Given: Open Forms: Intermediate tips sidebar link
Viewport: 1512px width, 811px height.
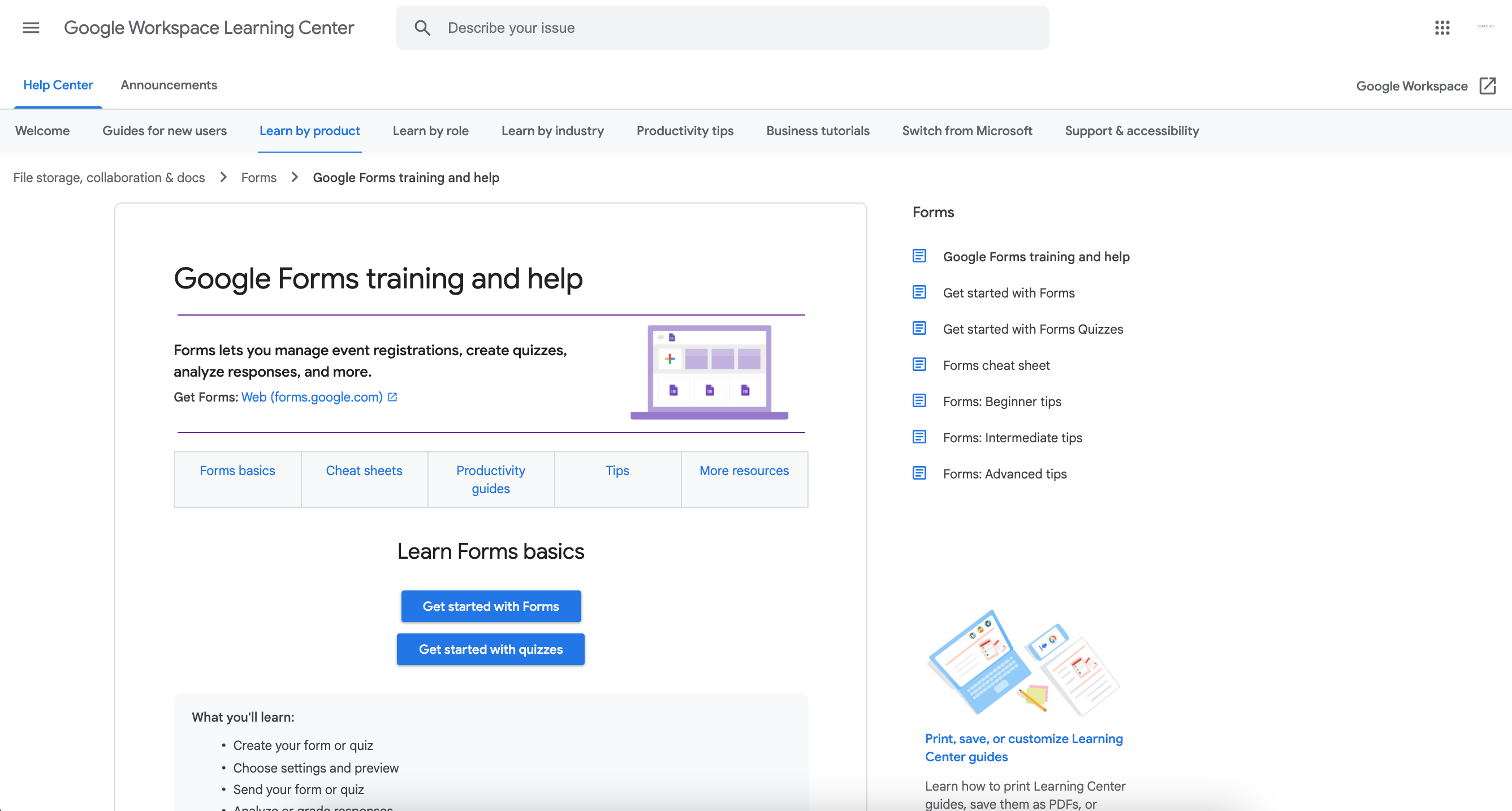Looking at the screenshot, I should coord(1013,438).
